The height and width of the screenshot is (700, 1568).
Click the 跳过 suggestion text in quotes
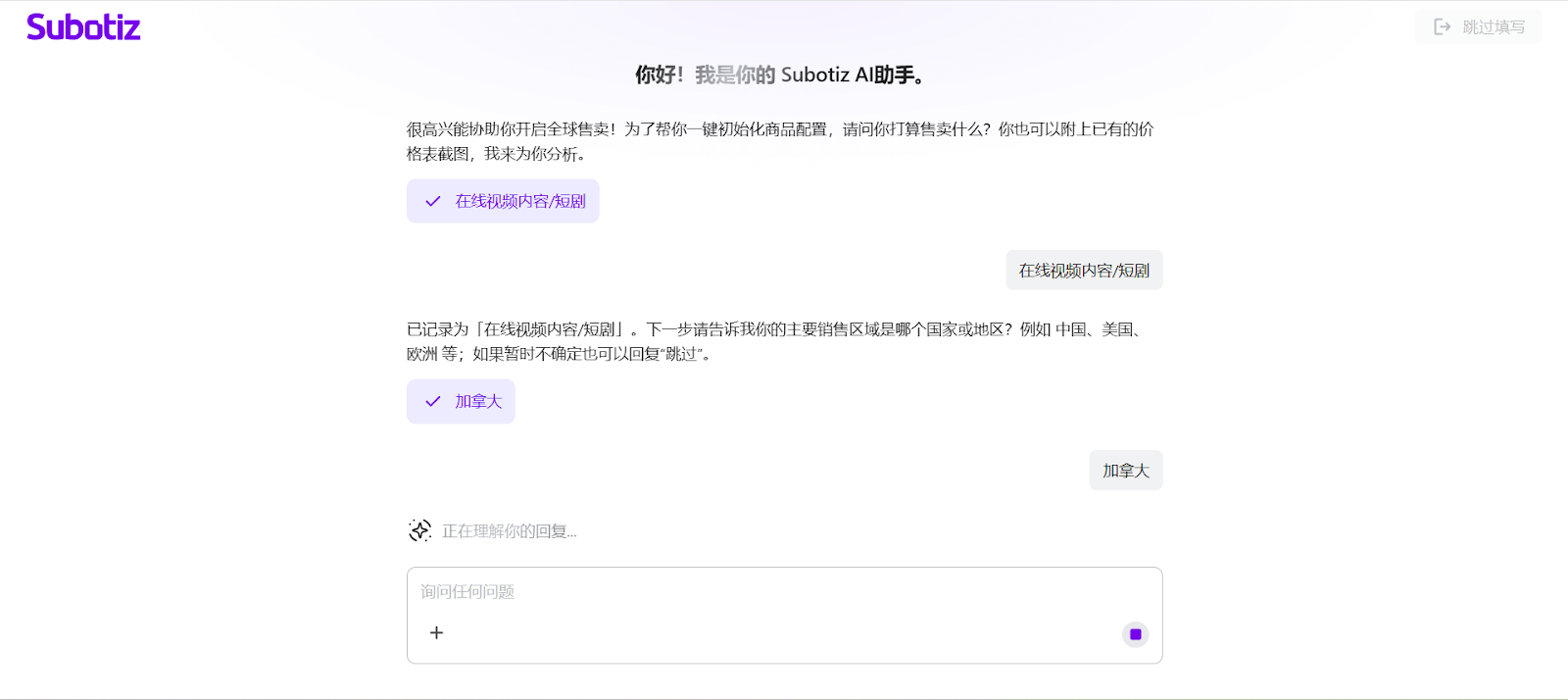680,354
